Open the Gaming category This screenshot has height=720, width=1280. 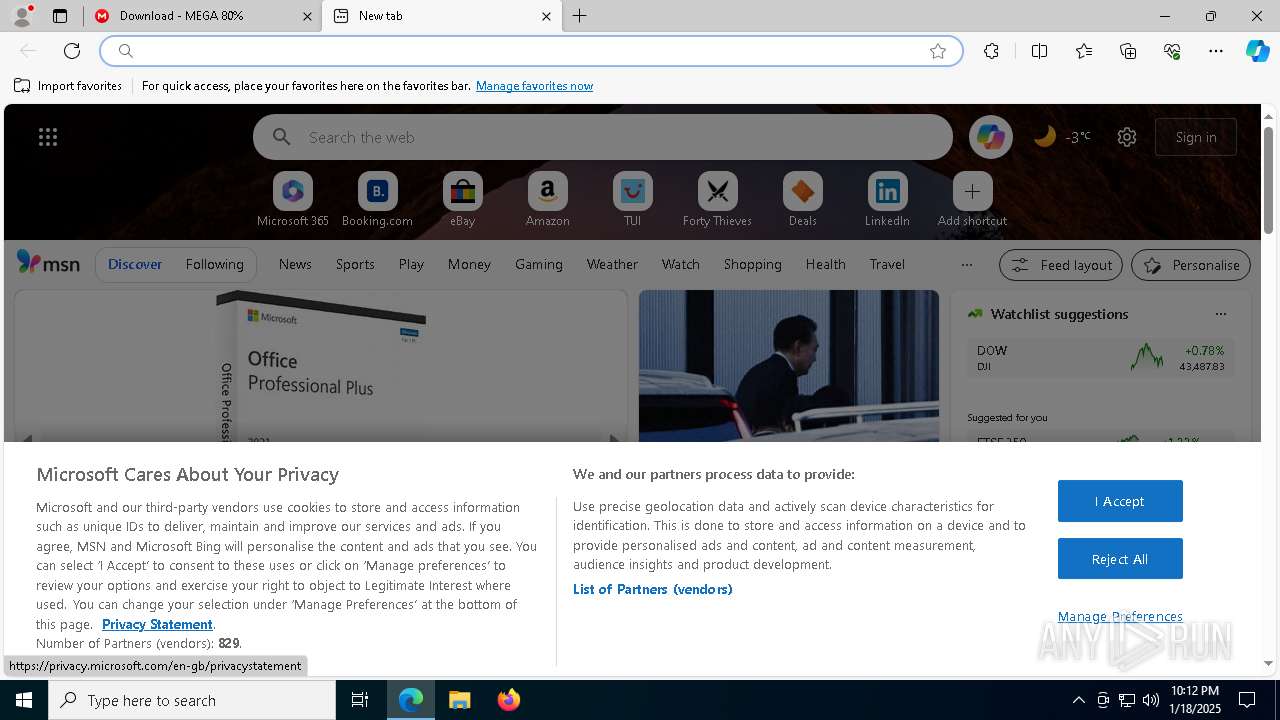click(539, 265)
